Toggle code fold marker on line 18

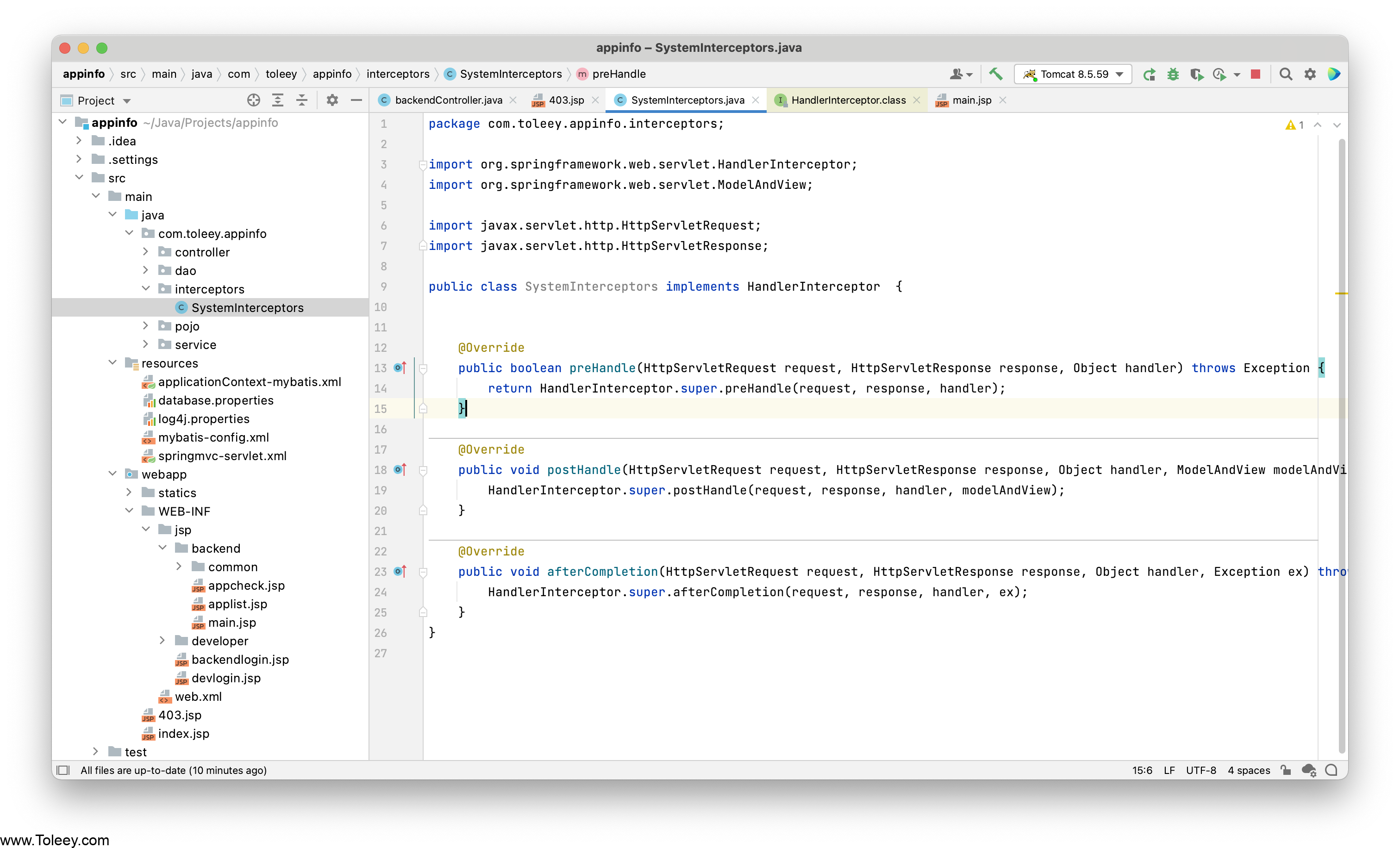point(423,470)
